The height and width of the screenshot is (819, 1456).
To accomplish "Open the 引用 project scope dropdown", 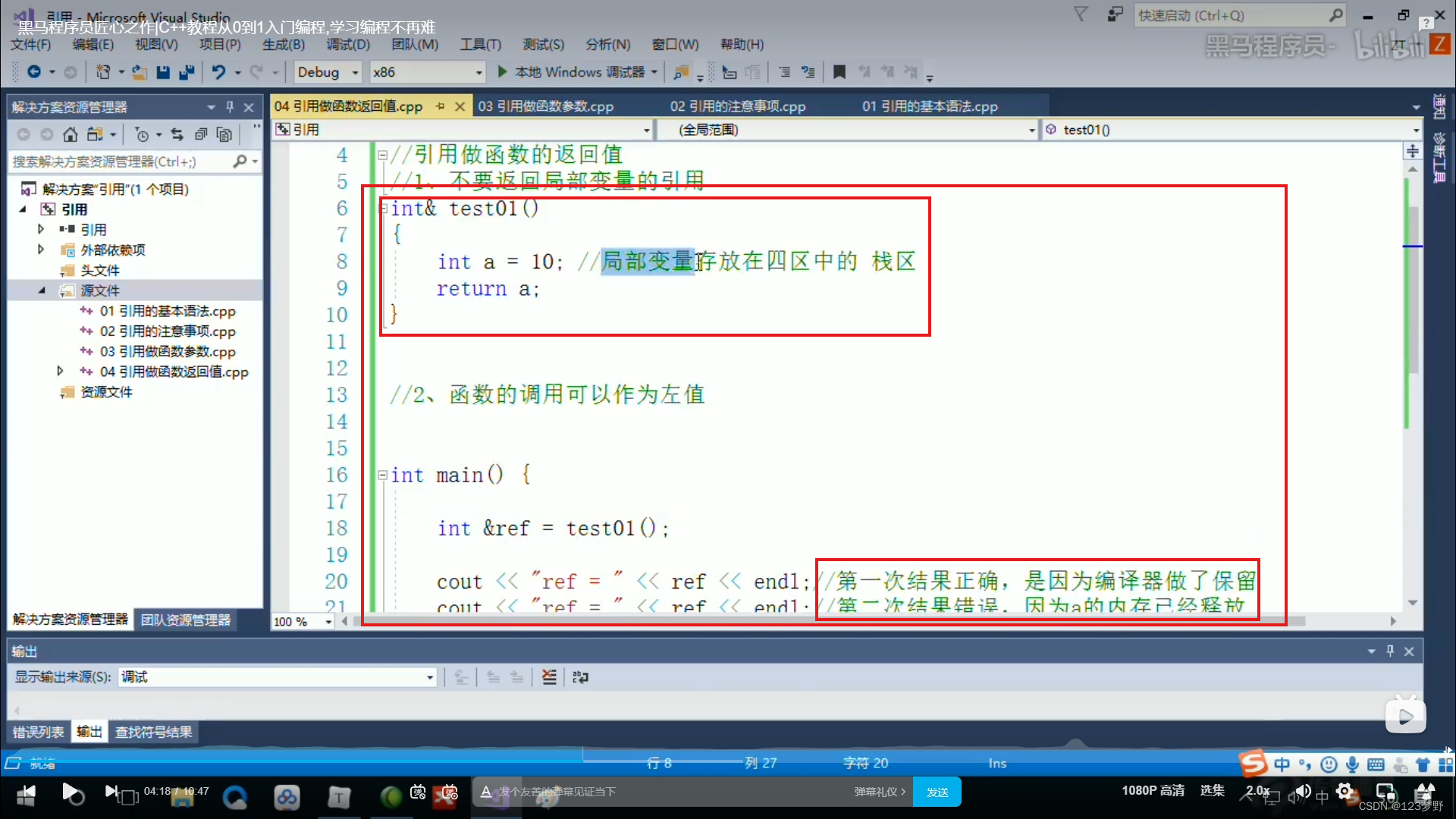I will point(463,130).
